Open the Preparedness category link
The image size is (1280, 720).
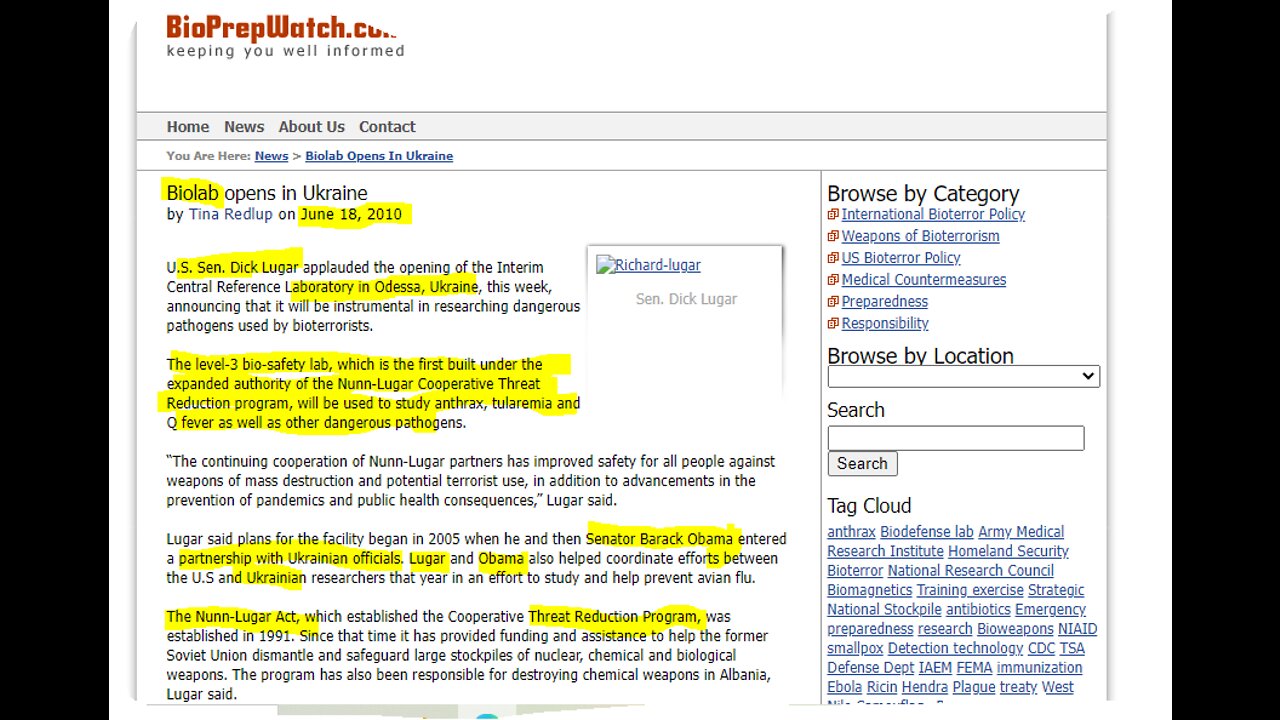pyautogui.click(x=884, y=302)
